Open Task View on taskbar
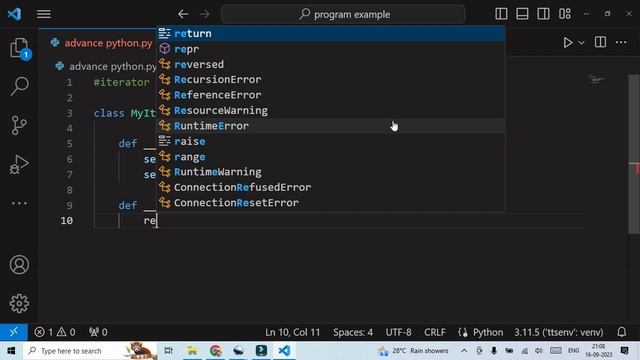The width and height of the screenshot is (640, 360). pos(168,351)
